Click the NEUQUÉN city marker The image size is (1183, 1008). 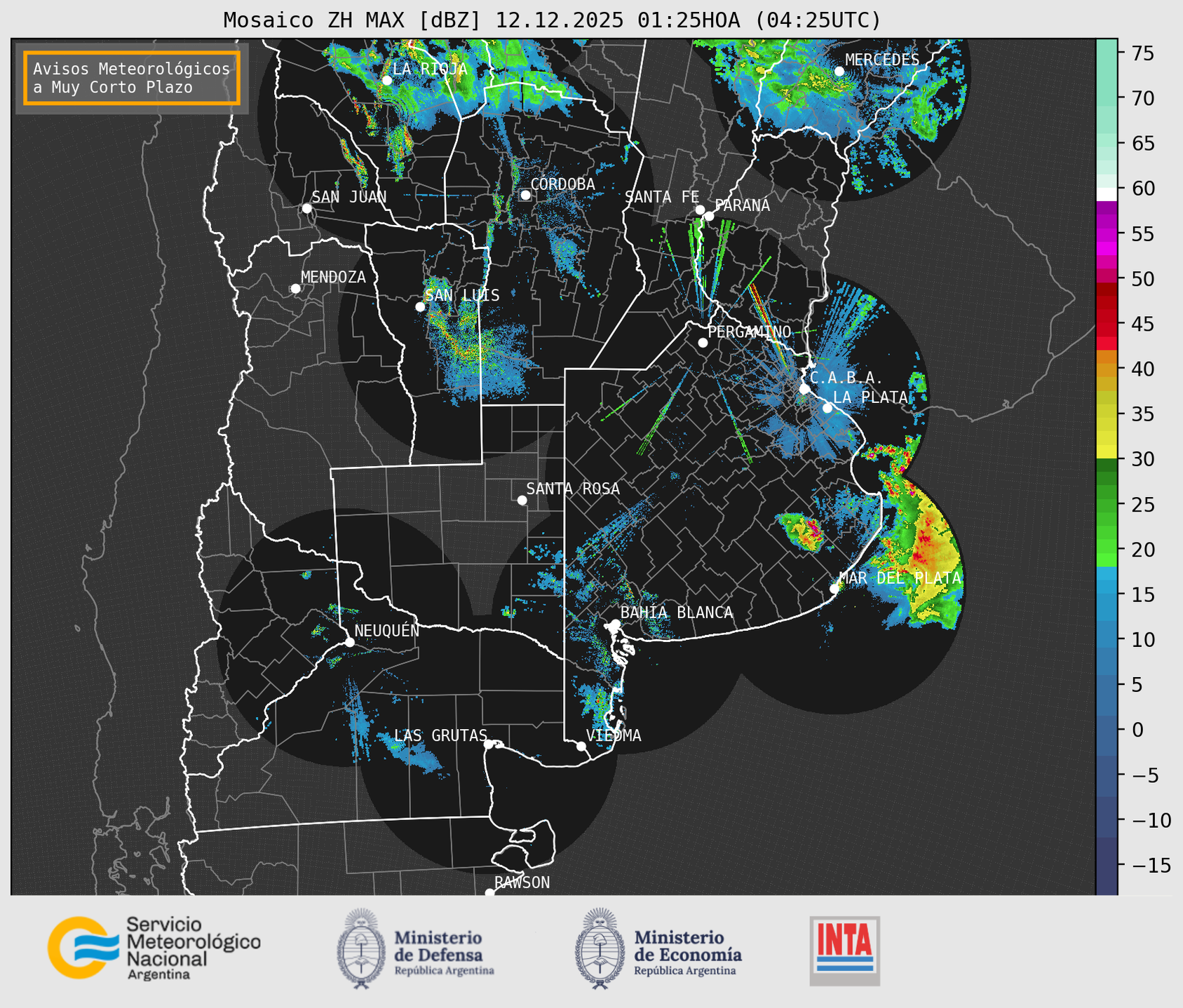349,642
